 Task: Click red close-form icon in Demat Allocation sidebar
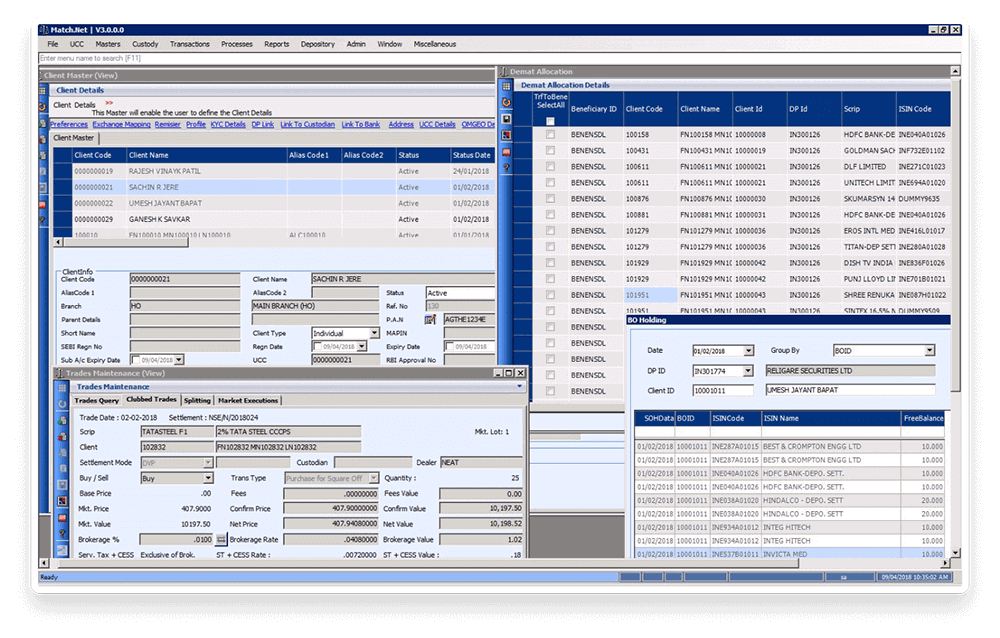(506, 152)
